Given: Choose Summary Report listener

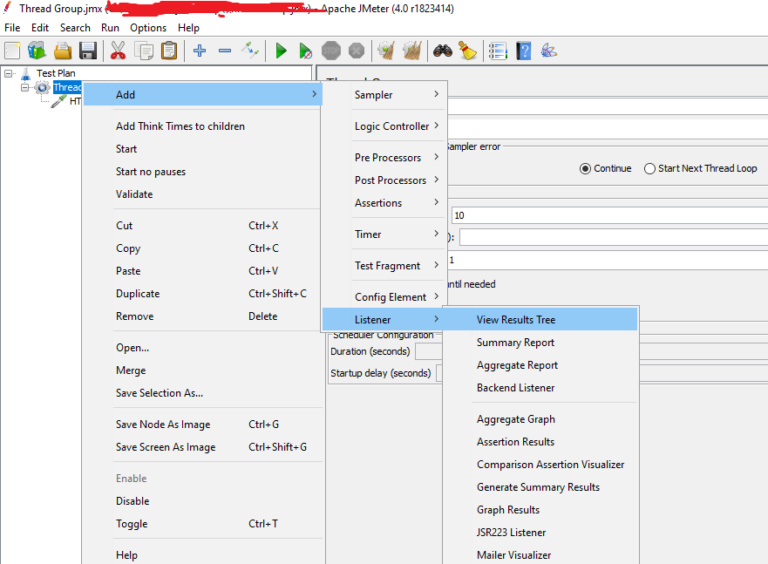Looking at the screenshot, I should point(541,342).
